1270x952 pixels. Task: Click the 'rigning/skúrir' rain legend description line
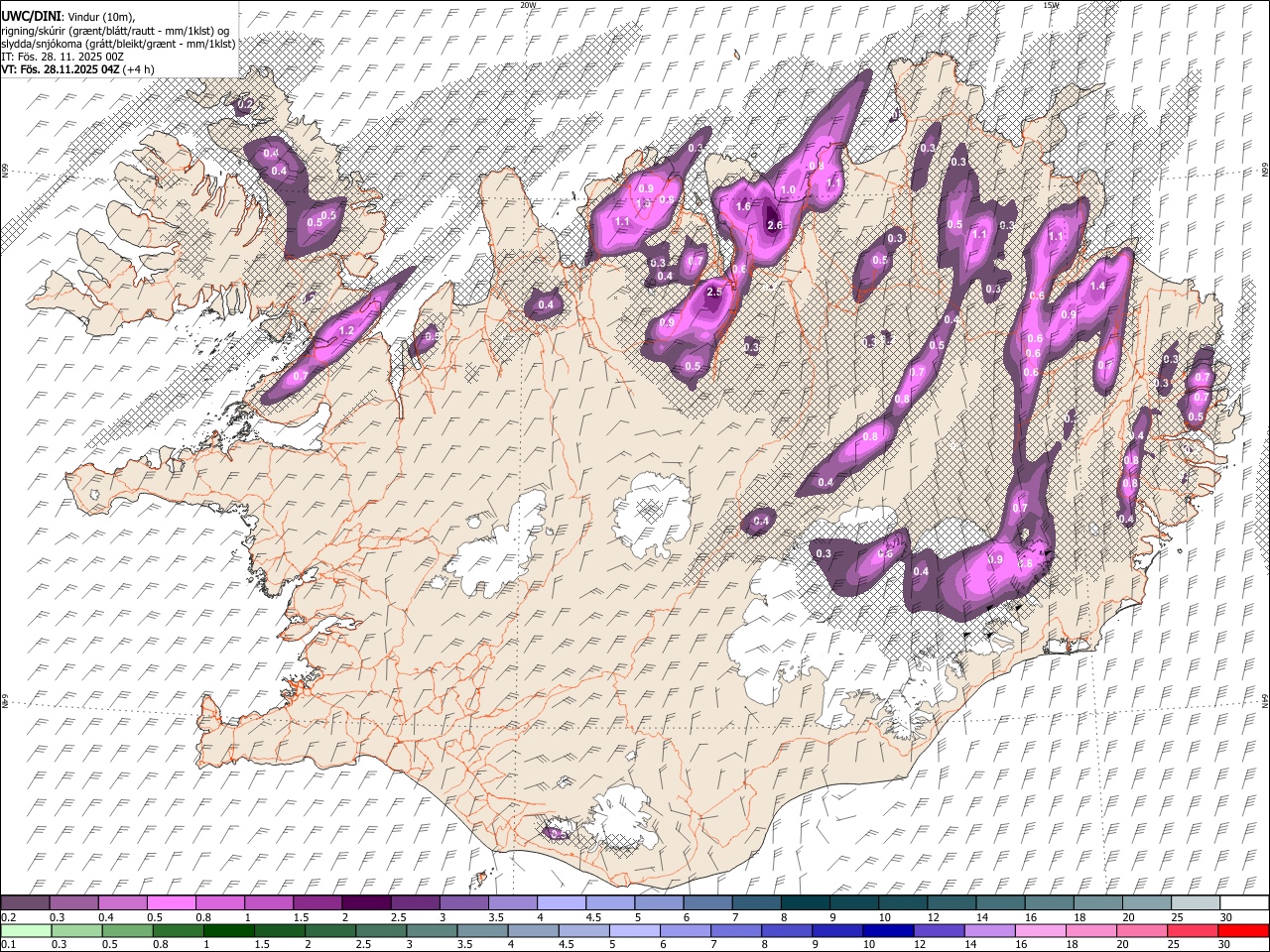coord(115,31)
